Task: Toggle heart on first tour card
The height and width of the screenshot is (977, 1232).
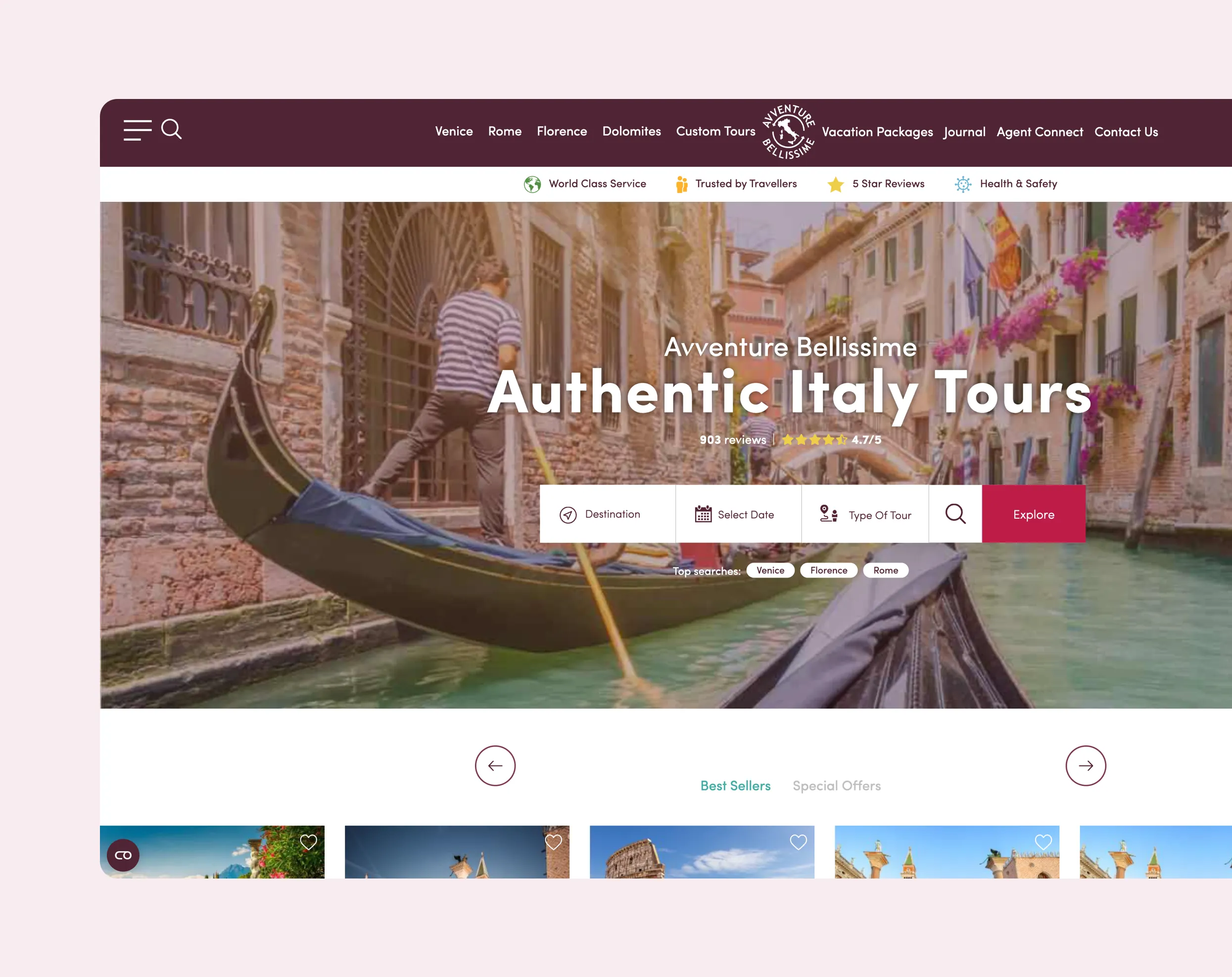Action: [309, 842]
